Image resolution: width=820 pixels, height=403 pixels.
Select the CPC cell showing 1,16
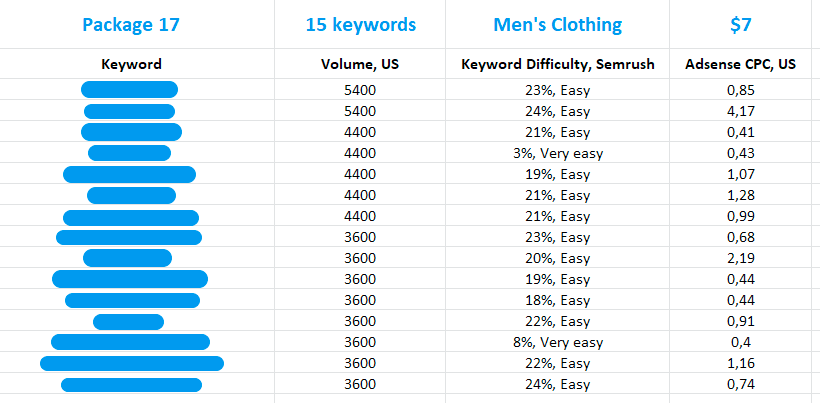point(741,363)
